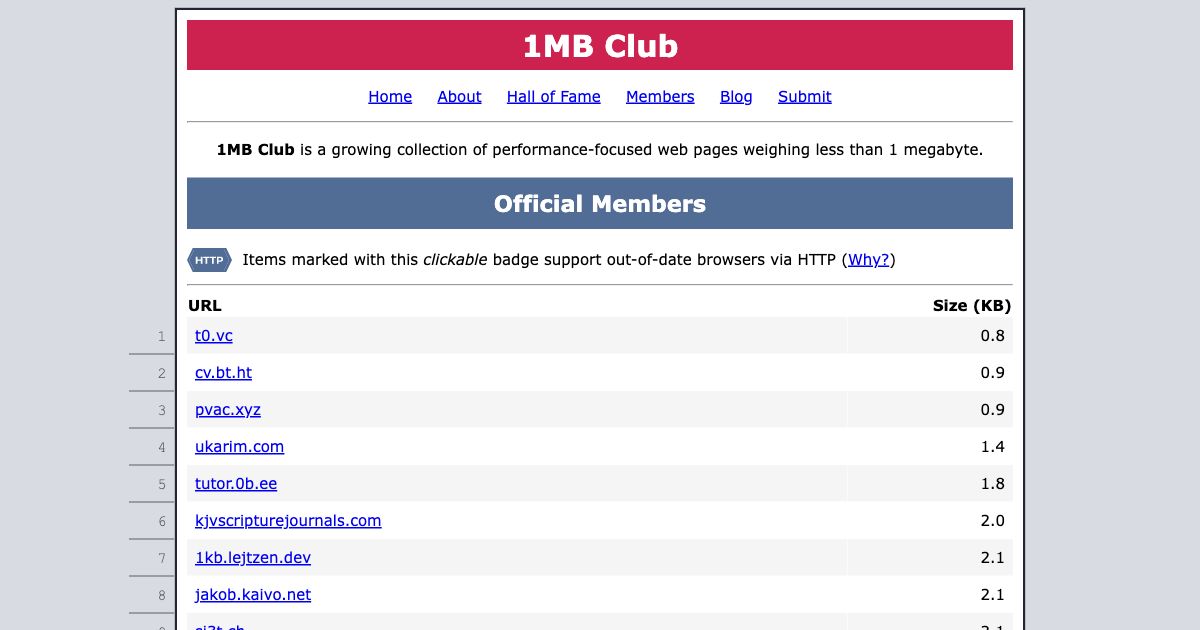Open the Hall of Fame page
This screenshot has height=630, width=1200.
[x=553, y=96]
